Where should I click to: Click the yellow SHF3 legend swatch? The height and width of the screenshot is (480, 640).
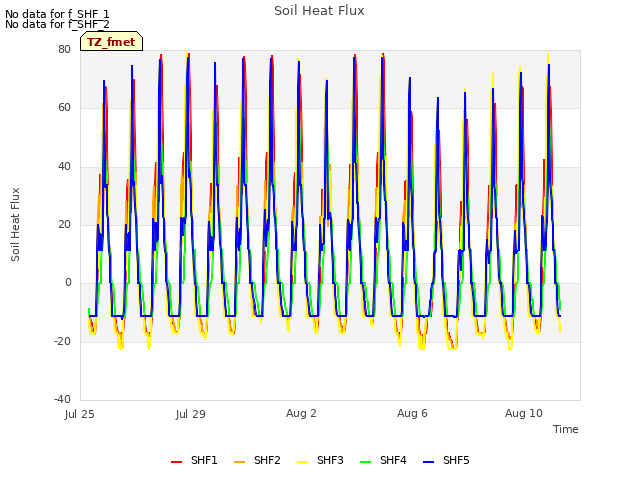302,462
